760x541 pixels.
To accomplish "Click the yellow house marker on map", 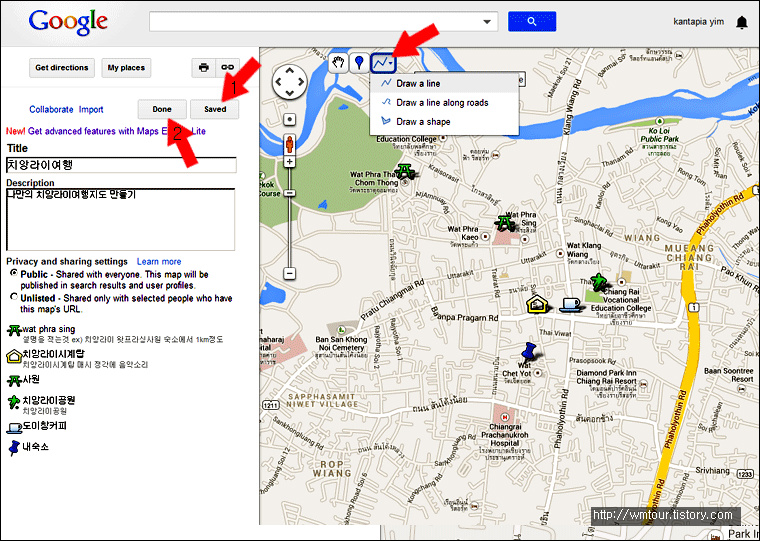I will click(537, 305).
